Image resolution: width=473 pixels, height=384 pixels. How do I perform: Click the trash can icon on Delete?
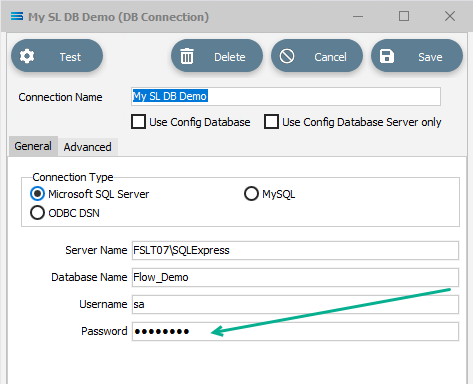click(x=187, y=56)
